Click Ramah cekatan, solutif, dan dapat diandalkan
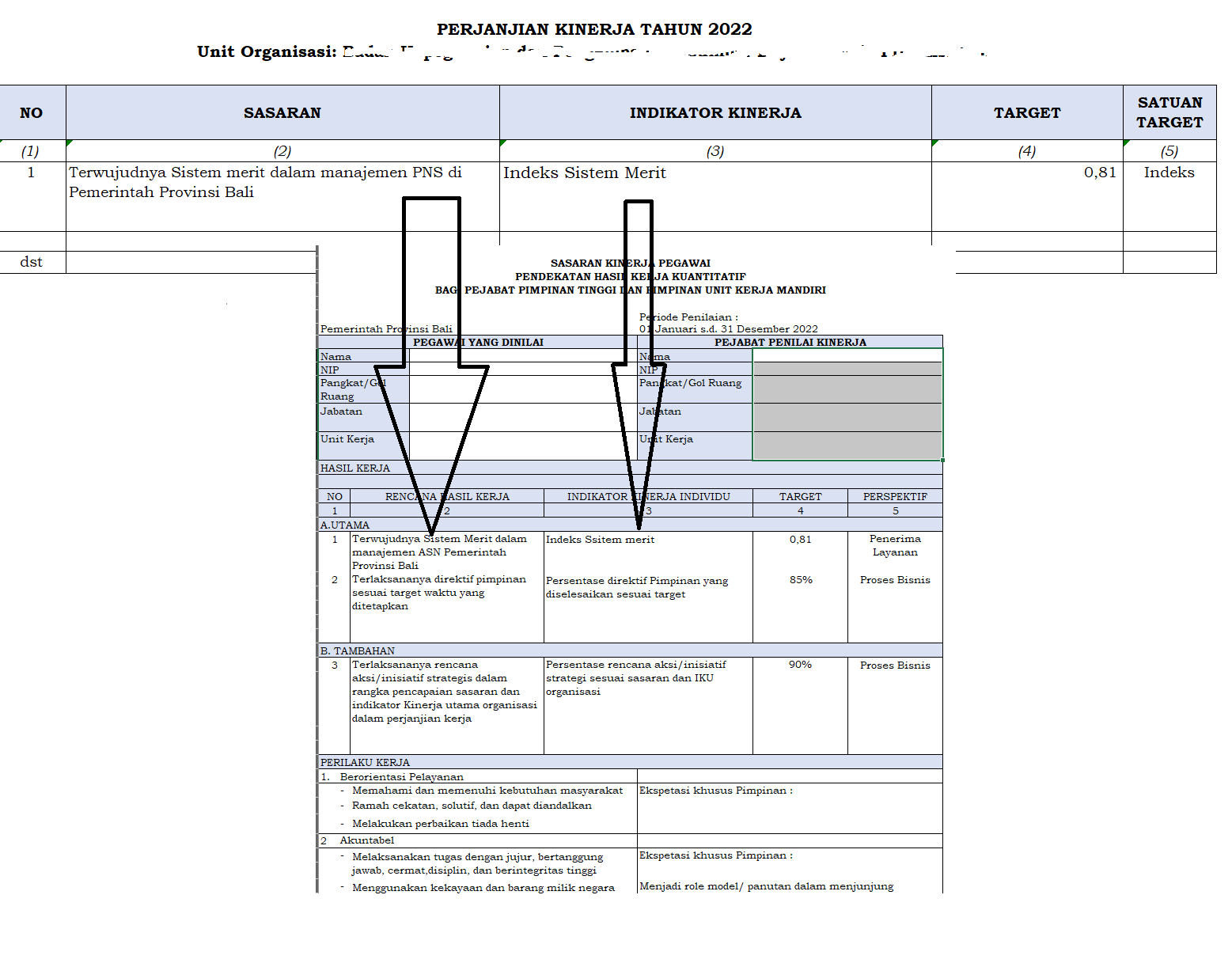 pos(472,805)
